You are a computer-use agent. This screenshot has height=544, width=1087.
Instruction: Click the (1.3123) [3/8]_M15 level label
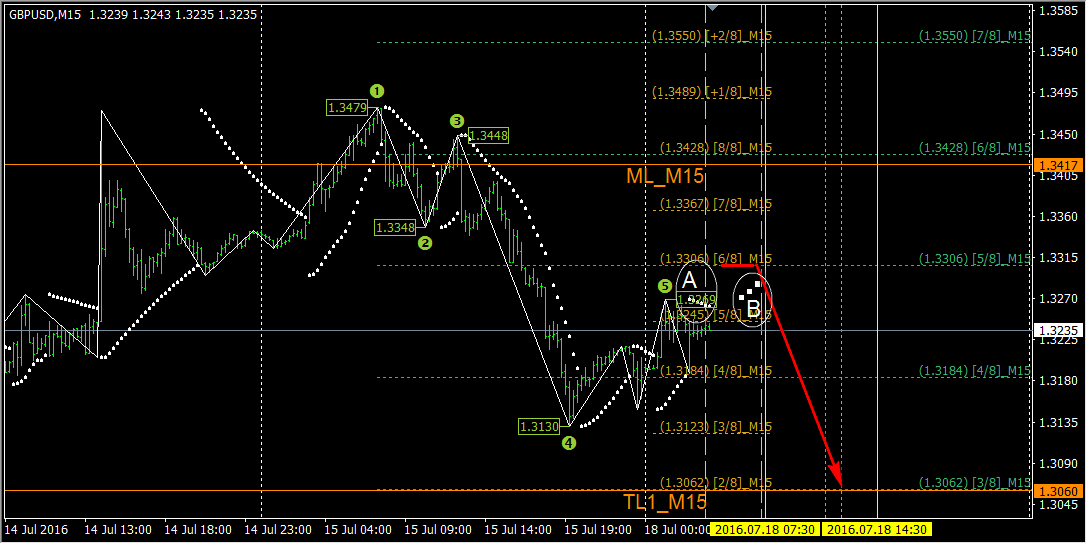click(715, 427)
